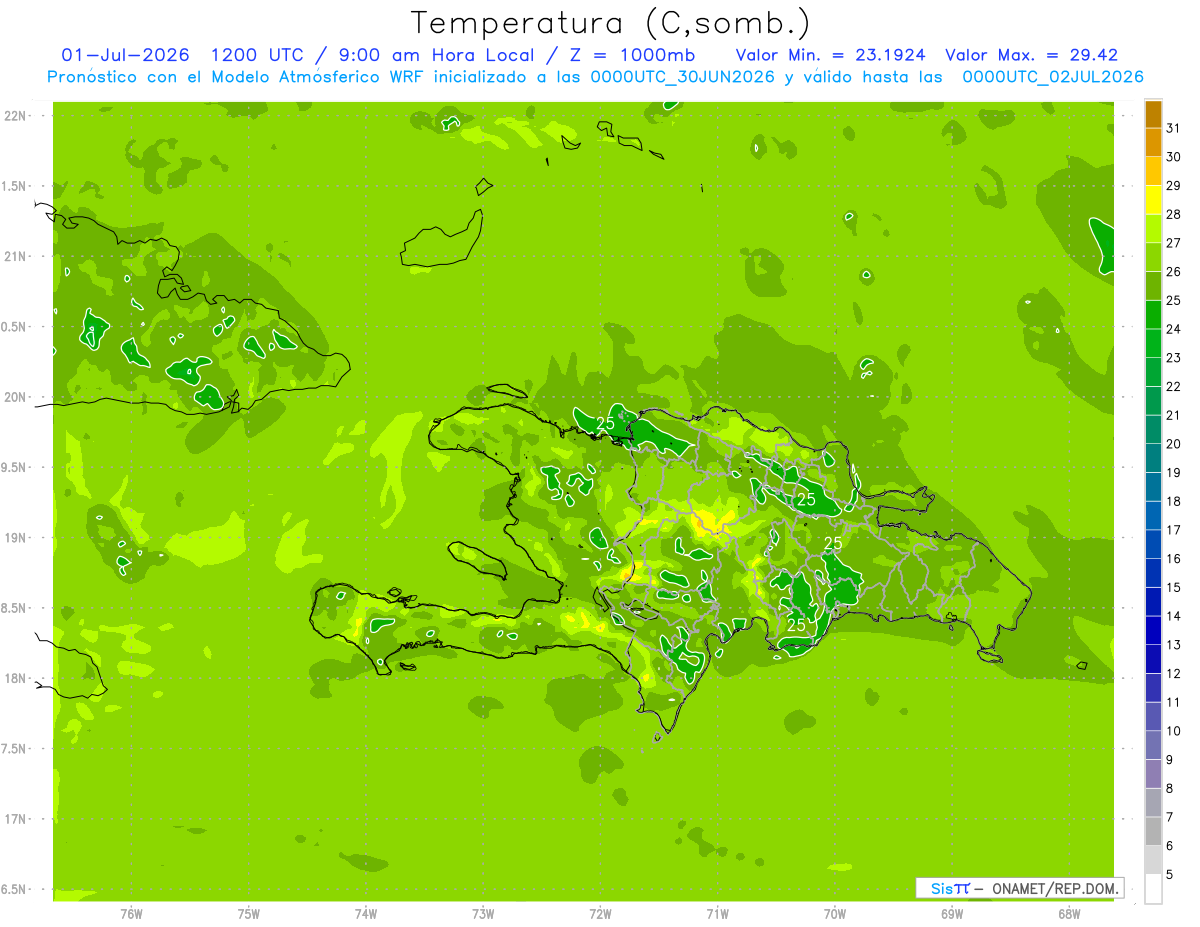1200x927 pixels.
Task: Click the colorbar label '26'
Action: (x=1174, y=272)
